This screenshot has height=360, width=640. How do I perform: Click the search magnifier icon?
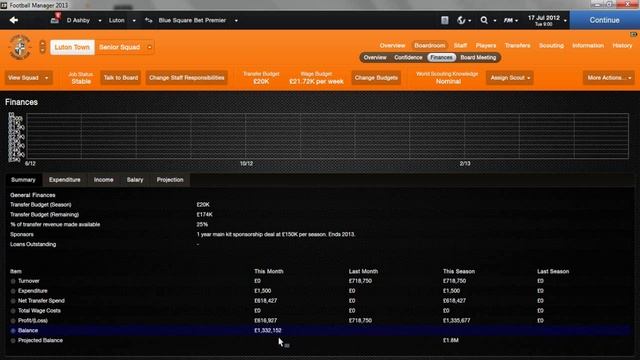tap(484, 20)
